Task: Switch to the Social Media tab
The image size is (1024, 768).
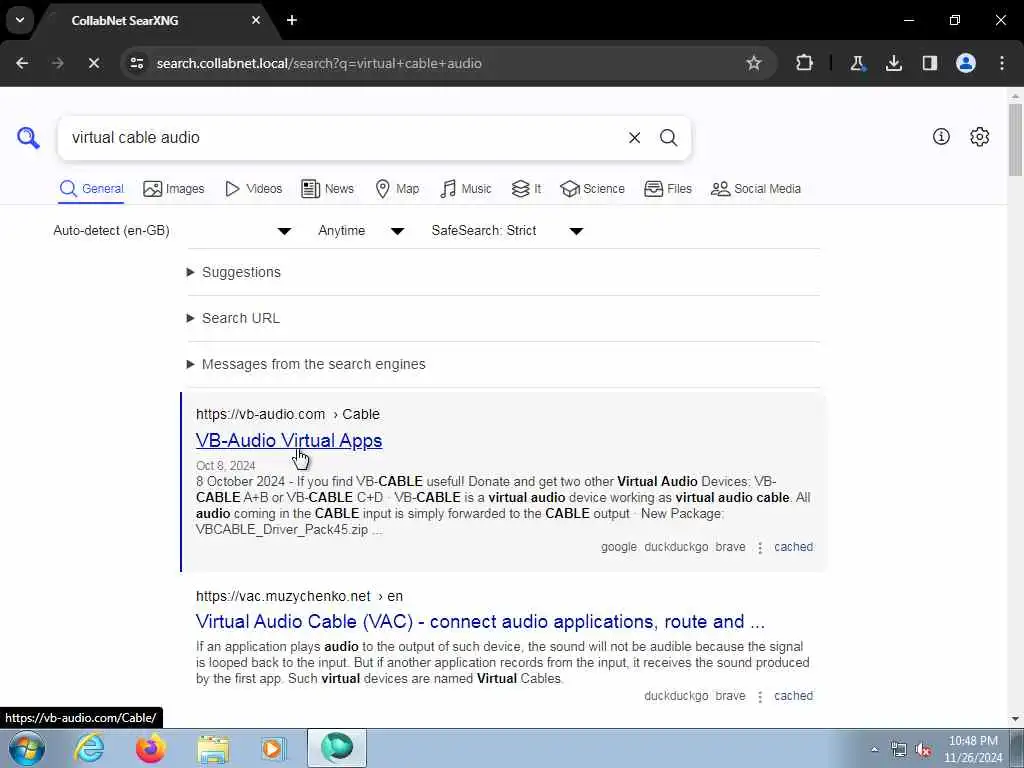Action: [756, 189]
